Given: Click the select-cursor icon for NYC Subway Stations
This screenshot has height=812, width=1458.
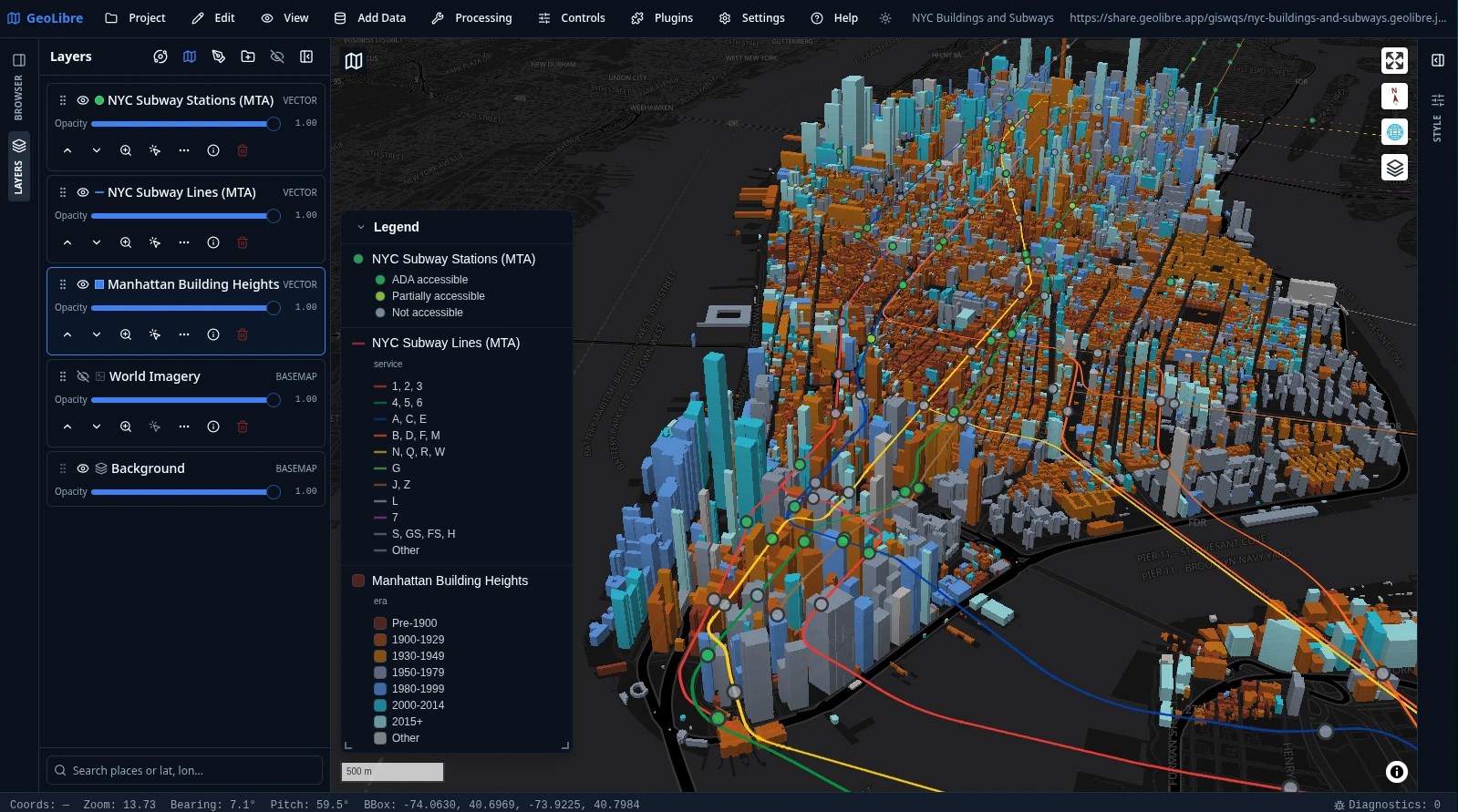Looking at the screenshot, I should pos(155,150).
